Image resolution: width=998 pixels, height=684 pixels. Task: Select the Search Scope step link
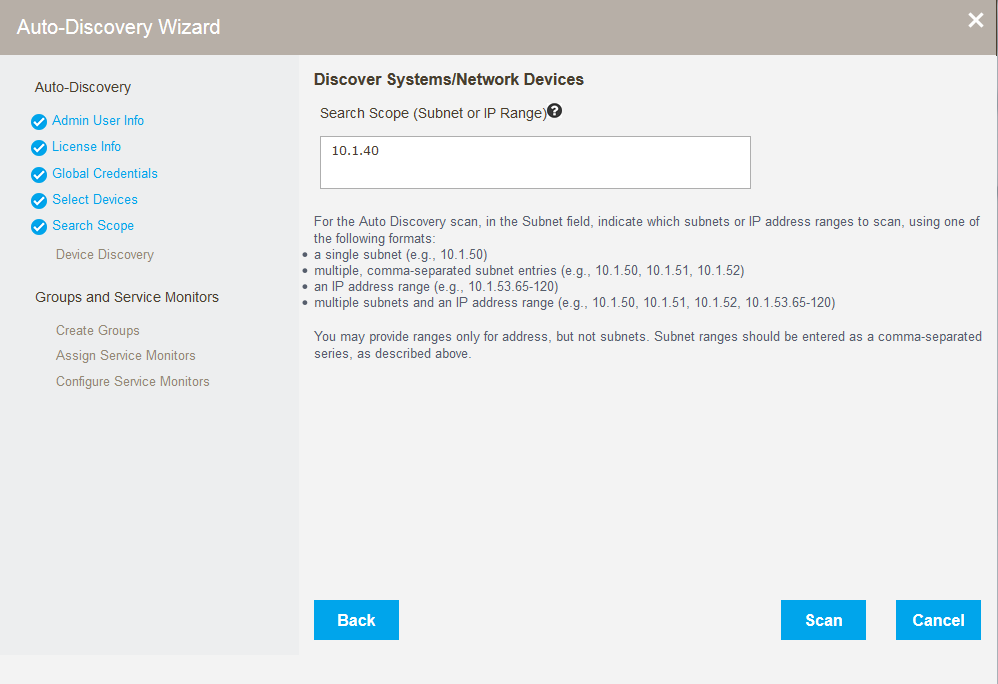coord(93,225)
